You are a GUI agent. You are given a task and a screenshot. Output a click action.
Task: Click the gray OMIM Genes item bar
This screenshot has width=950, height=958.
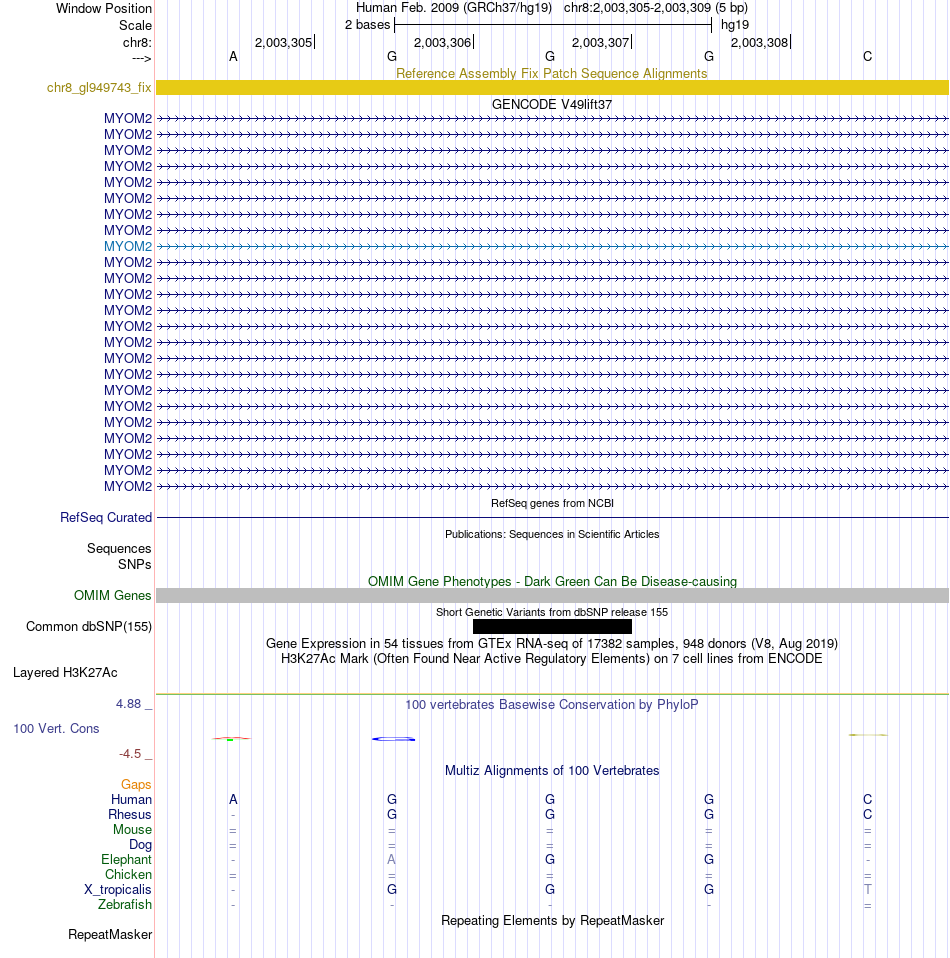[x=552, y=596]
